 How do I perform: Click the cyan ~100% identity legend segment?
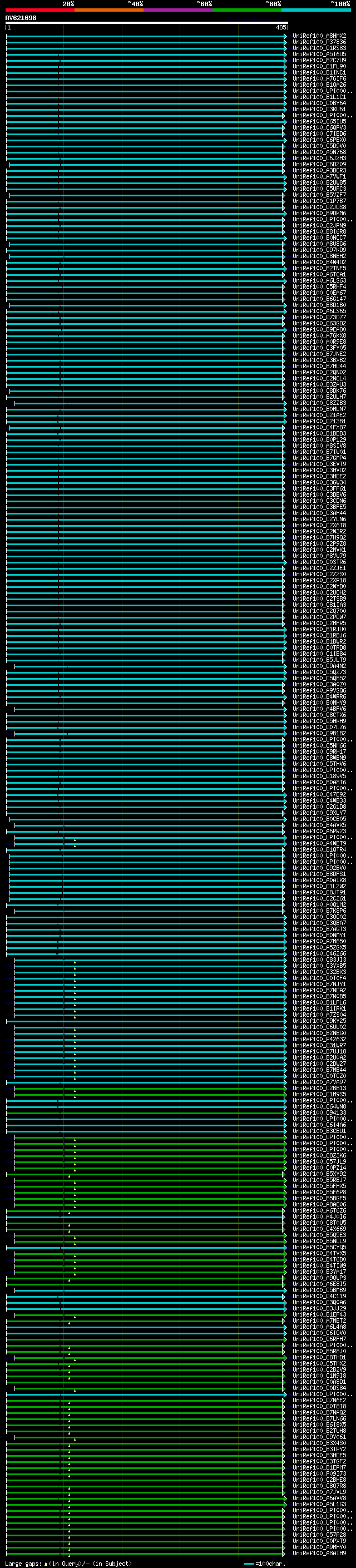316,10
